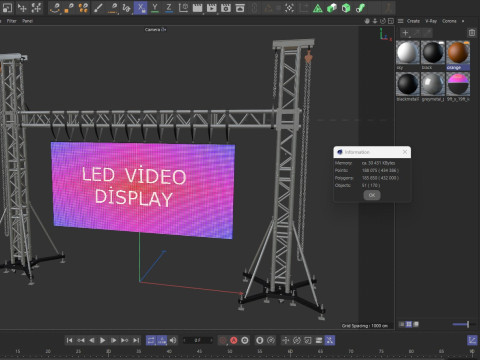This screenshot has width=480, height=360.
Task: Toggle the Position key recording icon
Action: click(x=286, y=340)
